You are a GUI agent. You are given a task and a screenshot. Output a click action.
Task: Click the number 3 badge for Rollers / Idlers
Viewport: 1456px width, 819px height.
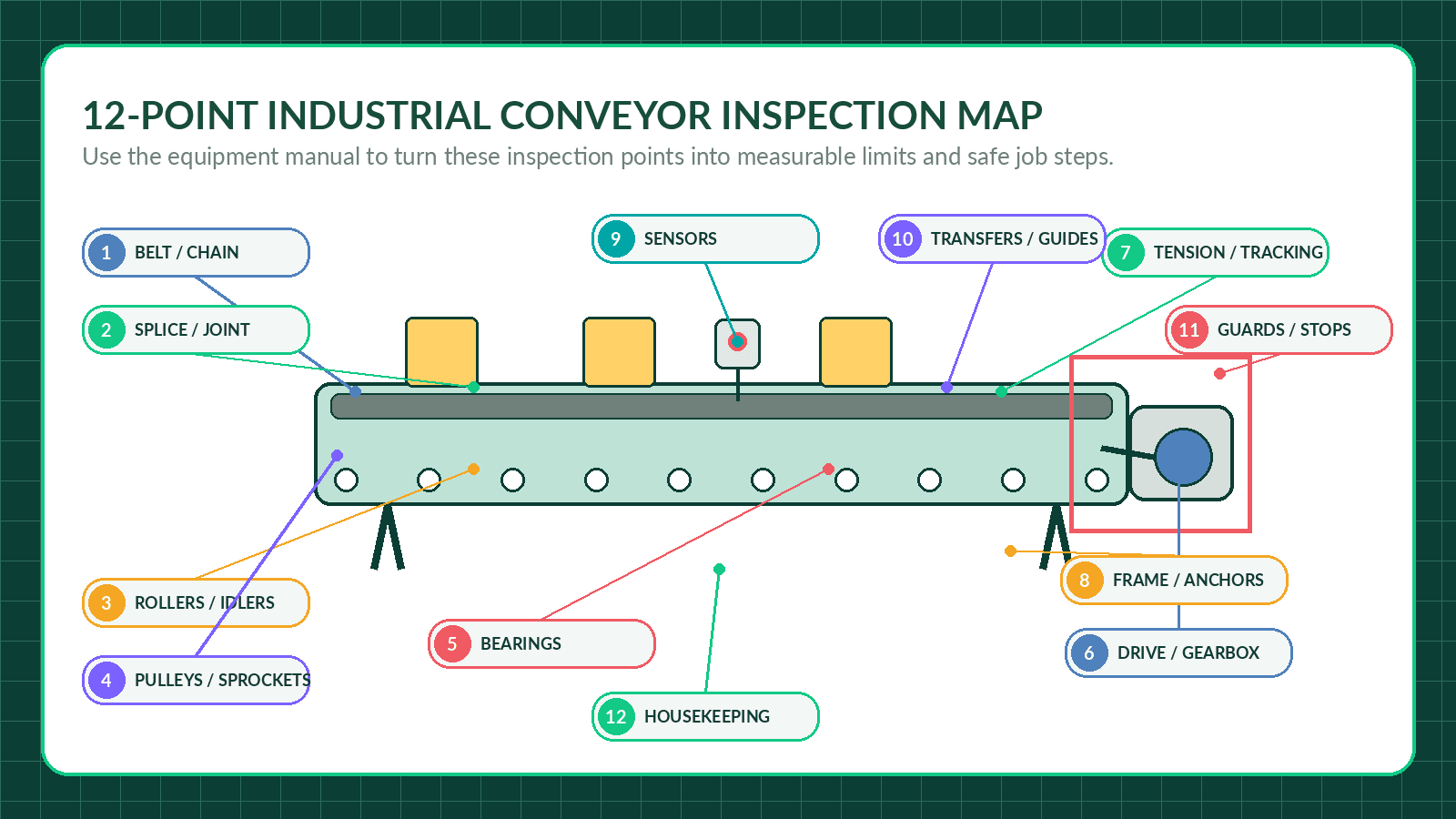106,602
